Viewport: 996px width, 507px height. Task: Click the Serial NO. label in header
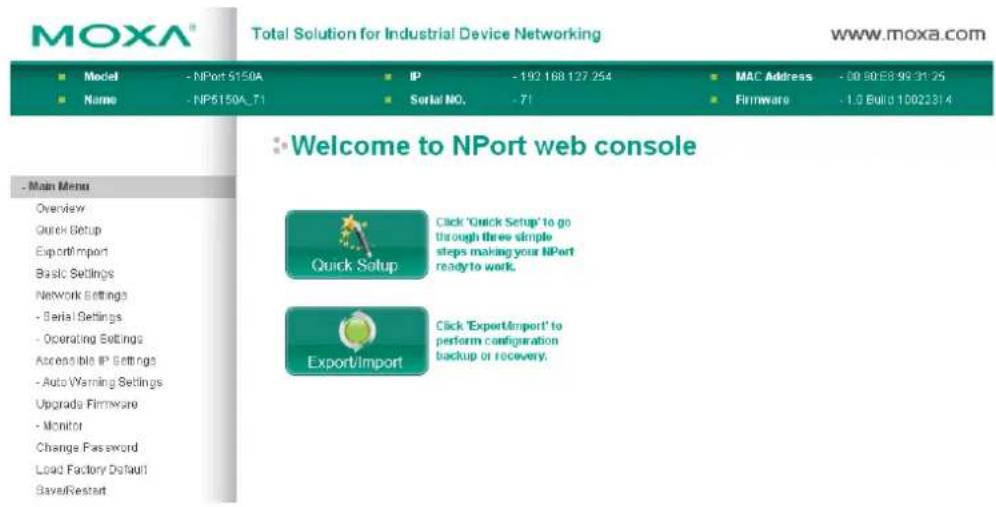pos(439,100)
